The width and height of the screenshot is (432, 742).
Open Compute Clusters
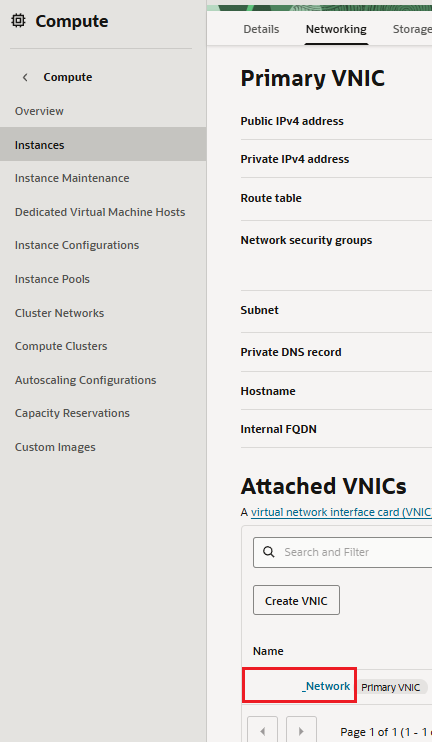click(x=61, y=346)
